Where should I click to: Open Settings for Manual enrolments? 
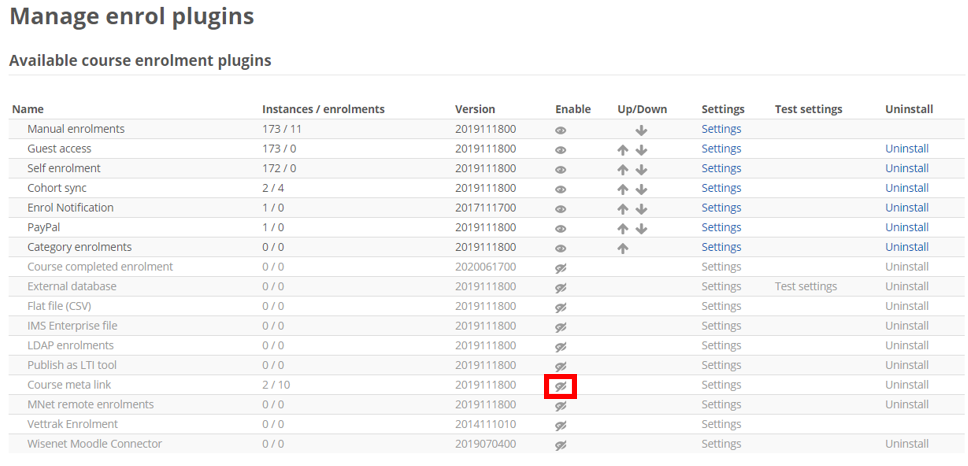721,129
